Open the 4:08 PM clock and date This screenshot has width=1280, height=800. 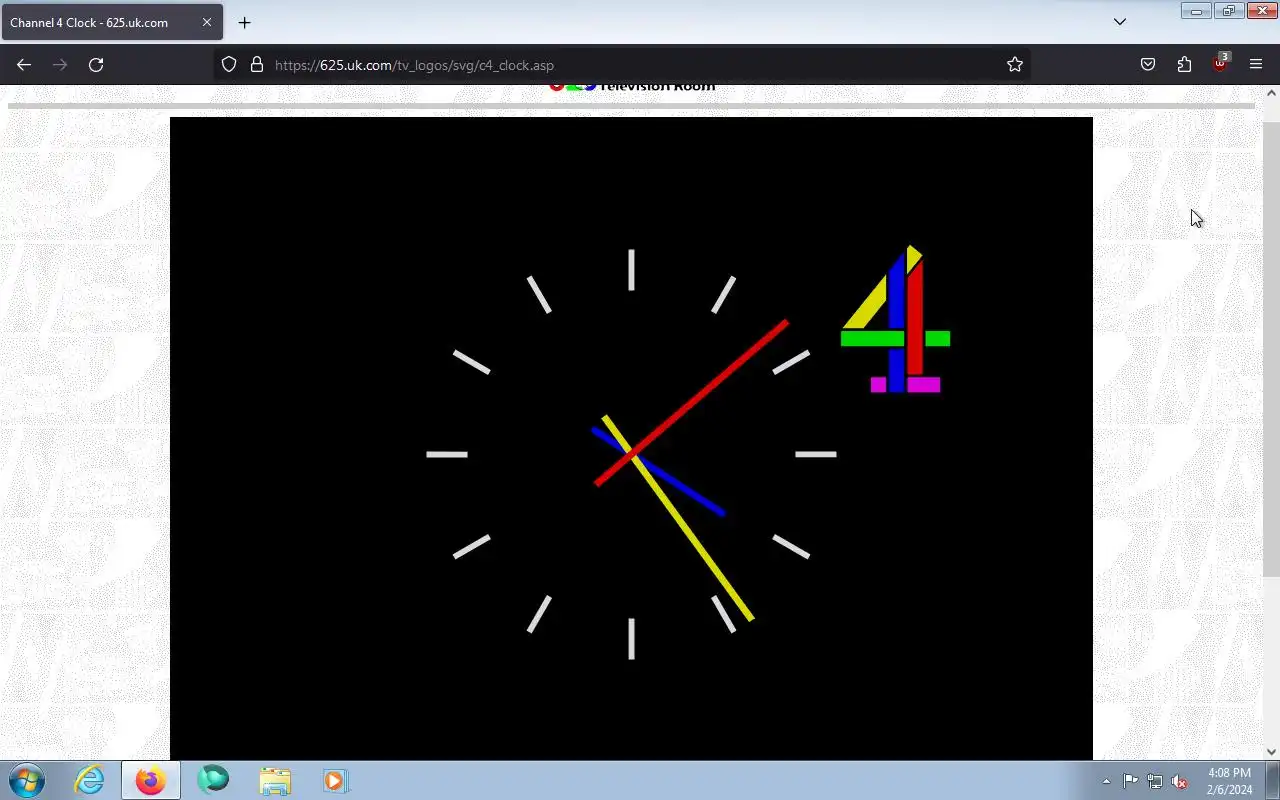(1229, 781)
